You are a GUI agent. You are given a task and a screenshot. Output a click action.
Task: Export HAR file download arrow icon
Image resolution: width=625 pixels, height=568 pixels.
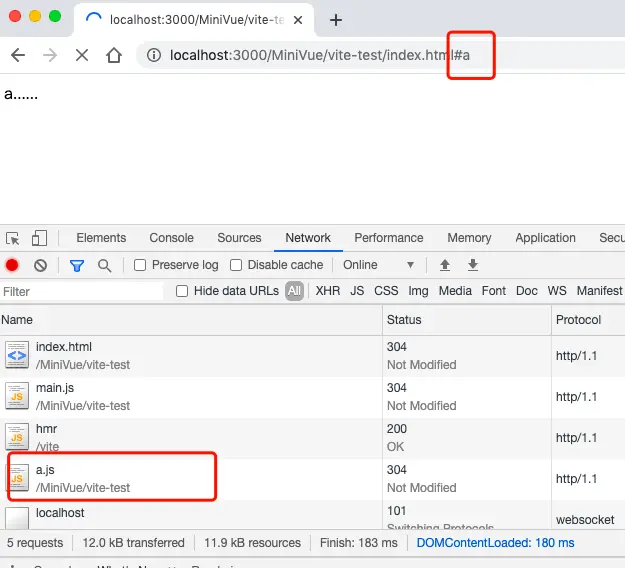[x=473, y=265]
